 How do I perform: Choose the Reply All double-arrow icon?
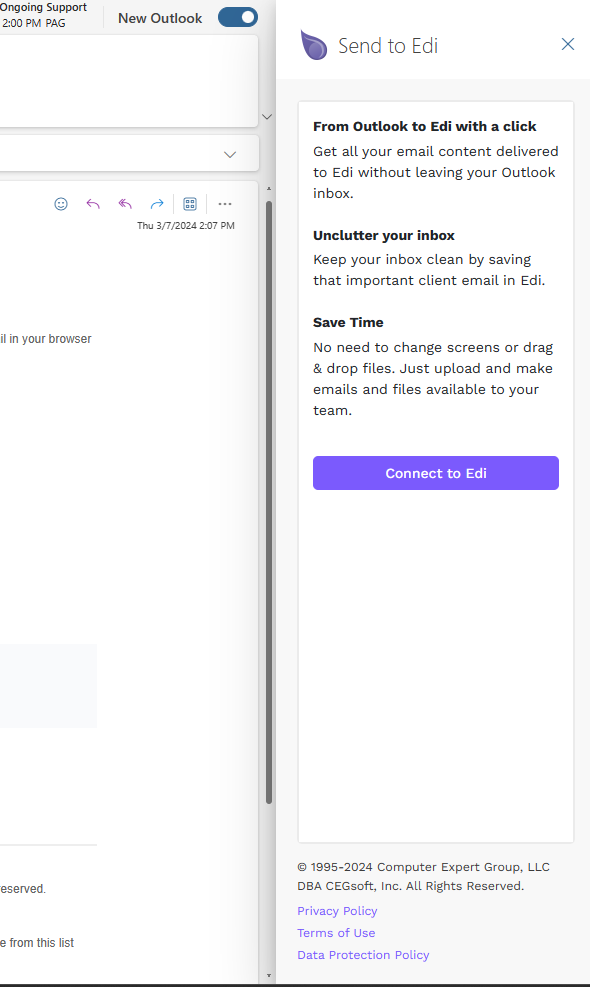click(125, 204)
